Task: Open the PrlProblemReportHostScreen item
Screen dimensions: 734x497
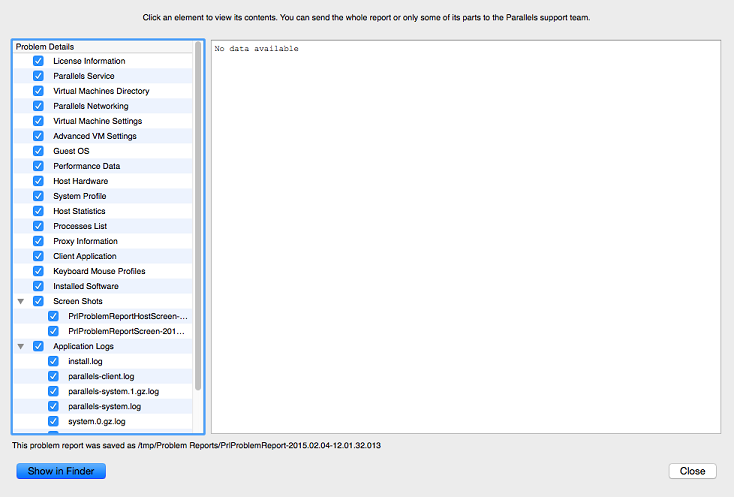Action: point(128,316)
